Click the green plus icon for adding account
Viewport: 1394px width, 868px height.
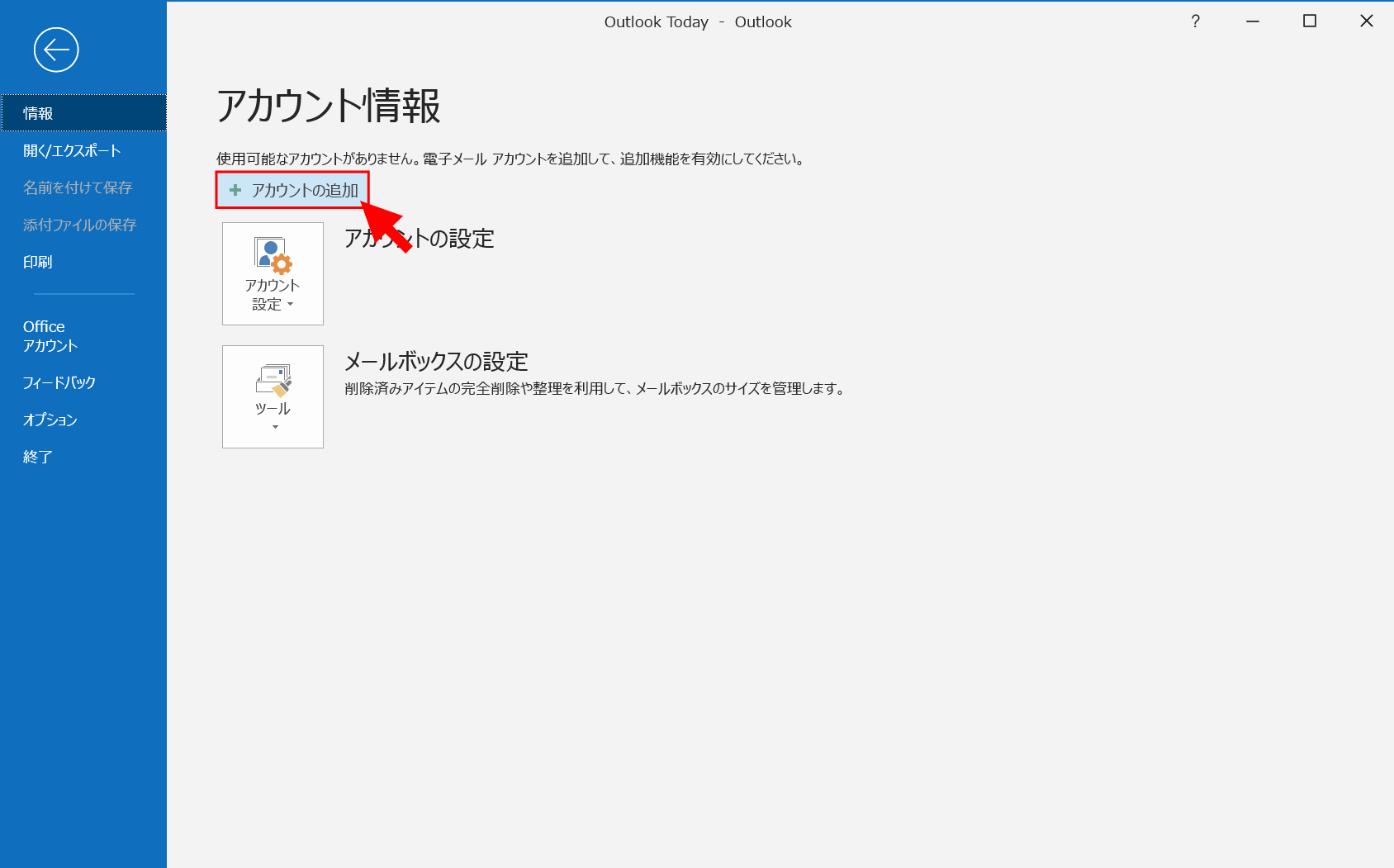coord(235,191)
